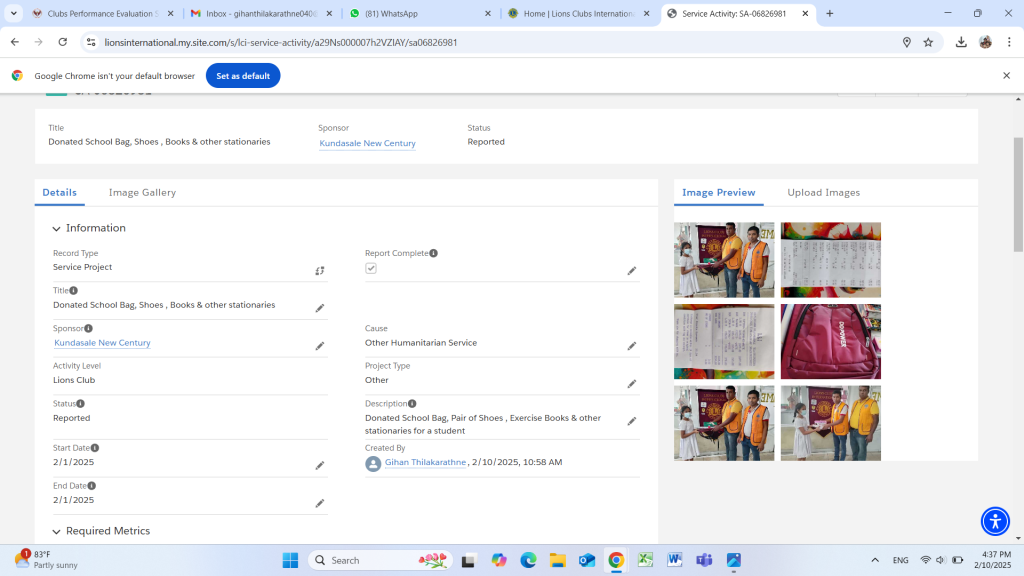1024x576 pixels.
Task: Edit the Title field with pencil icon
Action: point(320,308)
